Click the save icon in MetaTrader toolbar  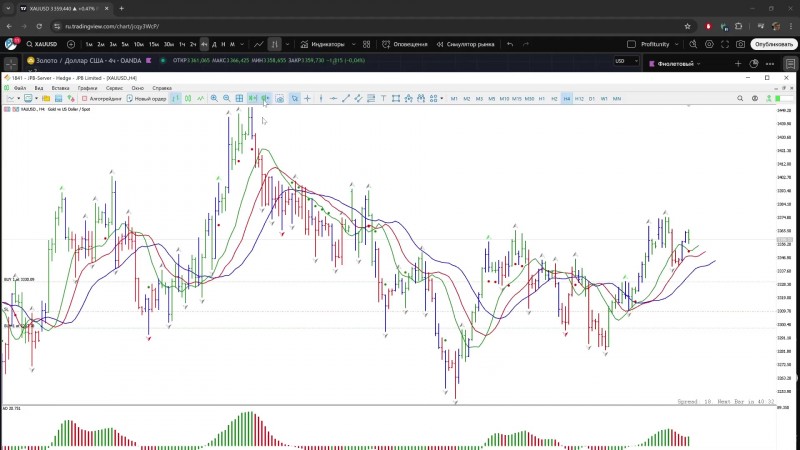click(x=58, y=98)
